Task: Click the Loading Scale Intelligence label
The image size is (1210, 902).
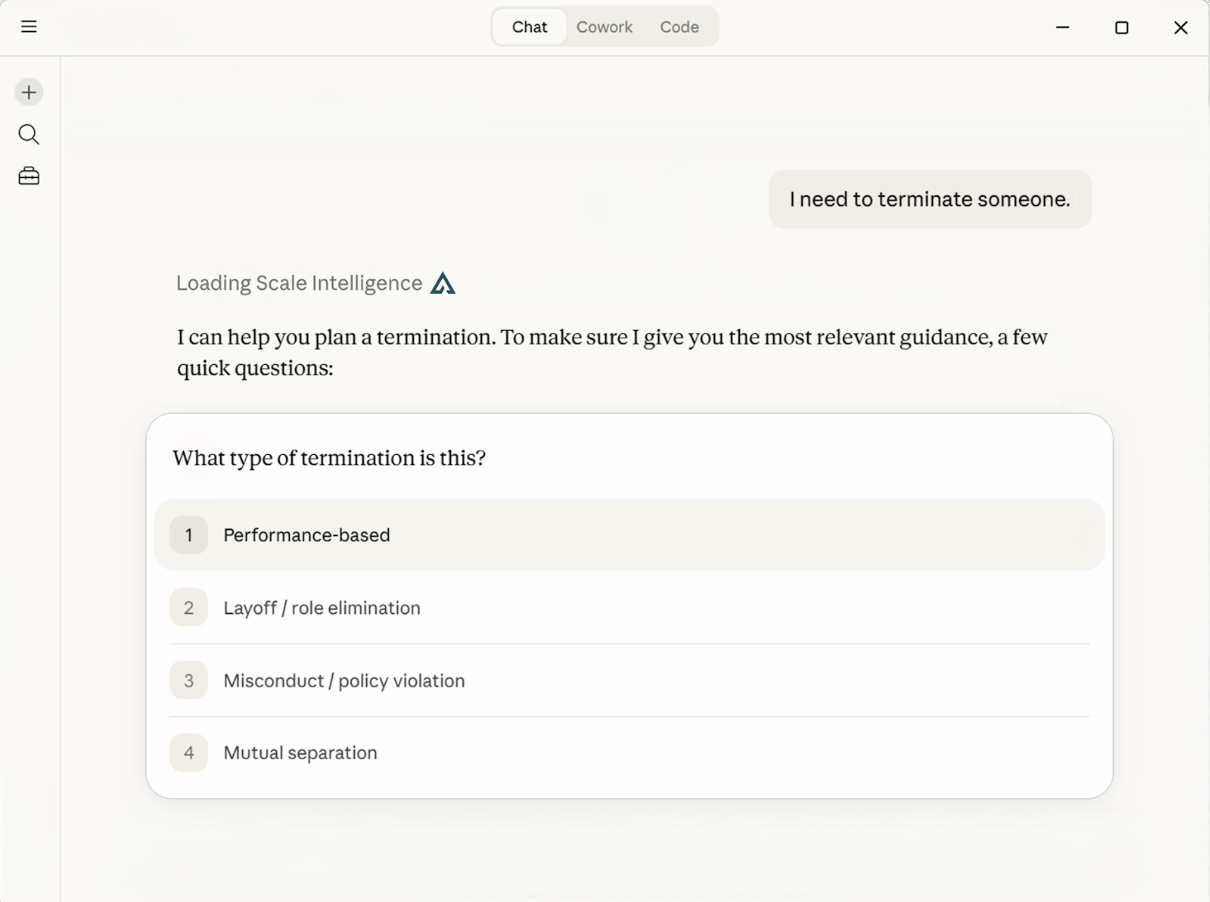Action: 299,283
